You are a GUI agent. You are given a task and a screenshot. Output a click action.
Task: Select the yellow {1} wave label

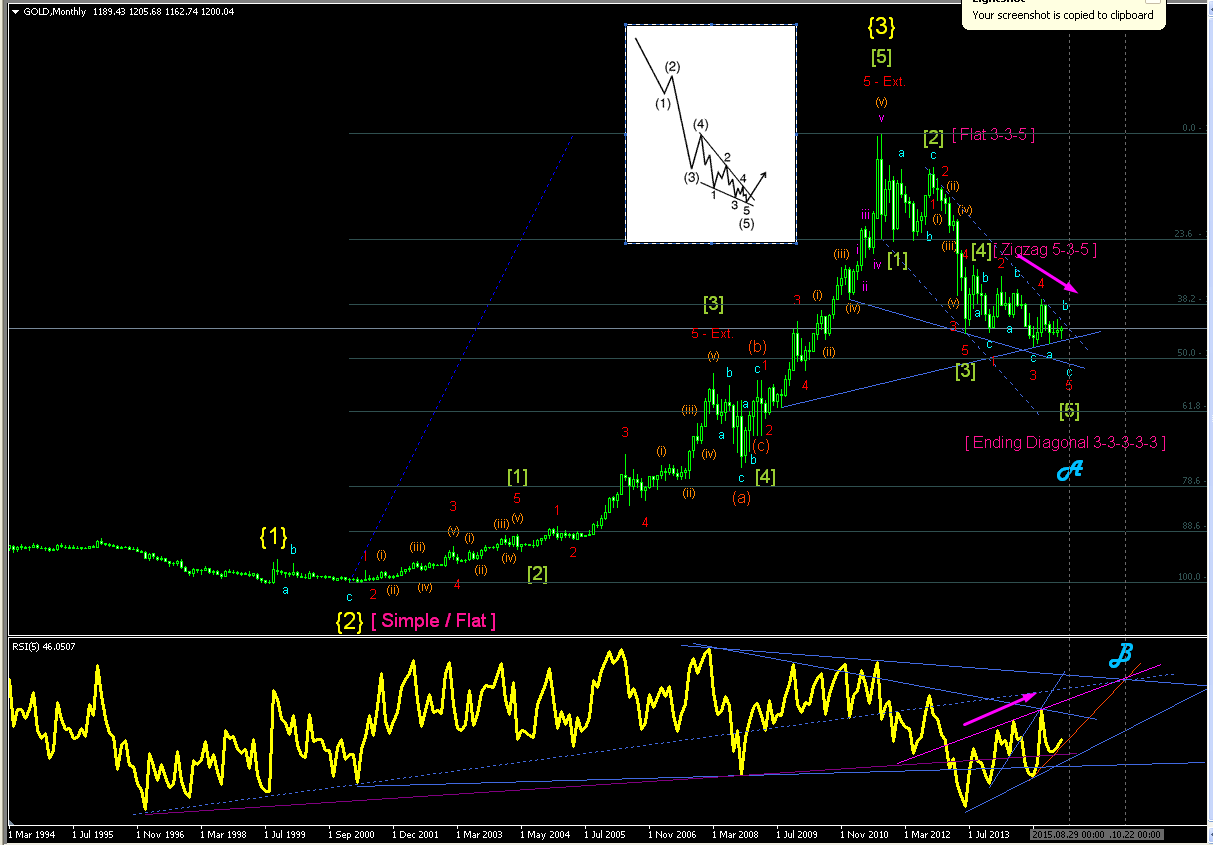click(273, 537)
